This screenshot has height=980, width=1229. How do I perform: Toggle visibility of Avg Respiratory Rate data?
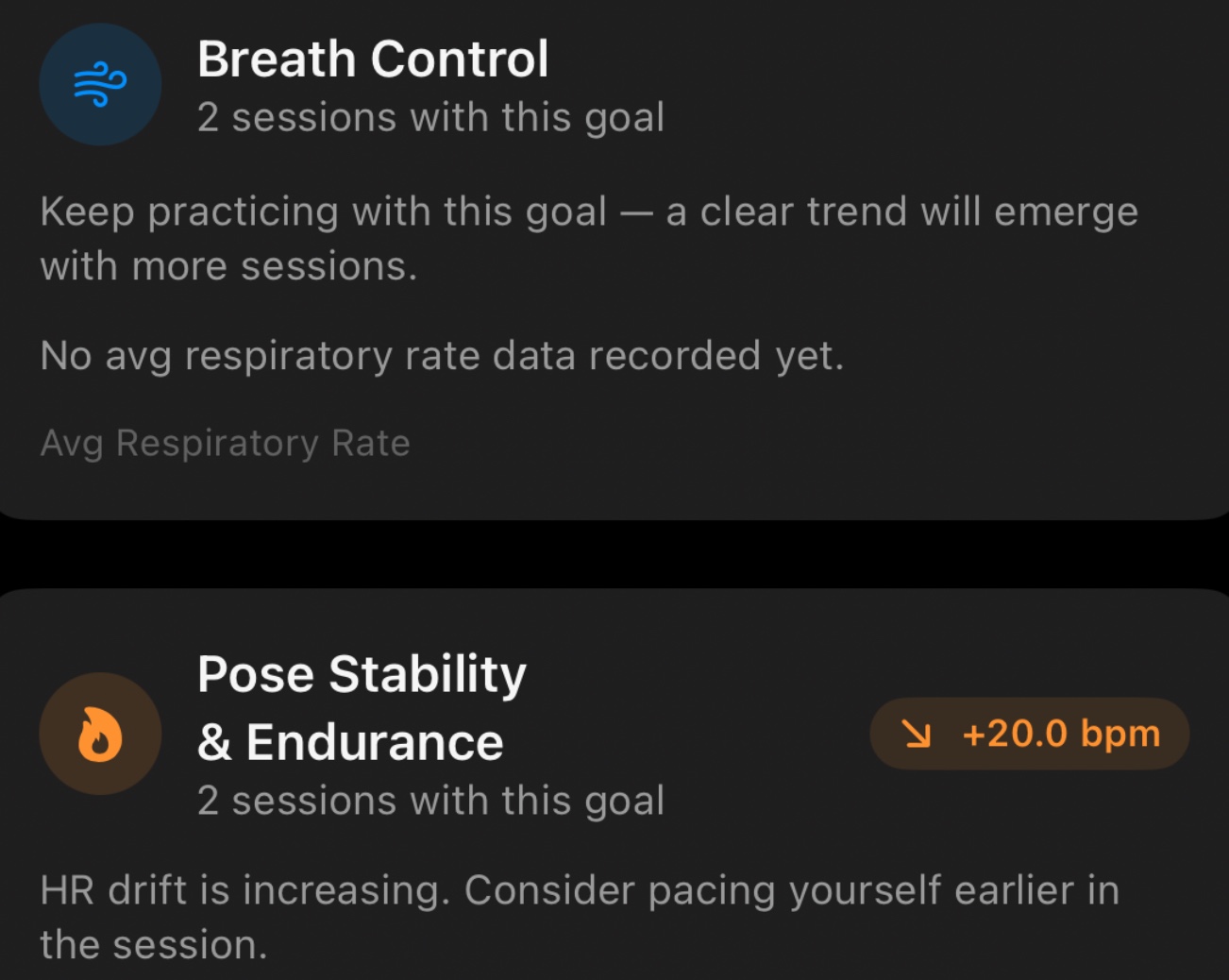coord(225,442)
